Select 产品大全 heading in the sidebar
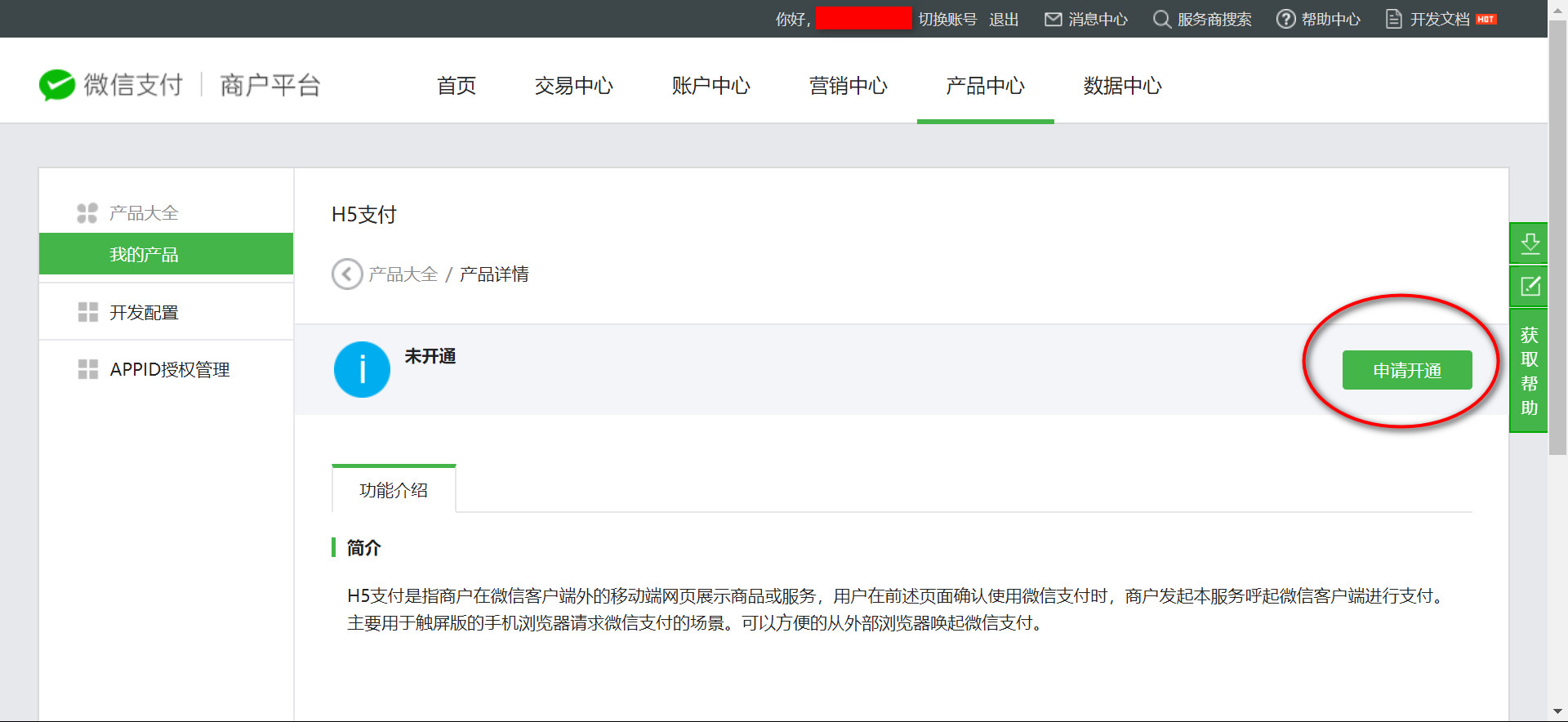This screenshot has width=1568, height=722. 144,213
